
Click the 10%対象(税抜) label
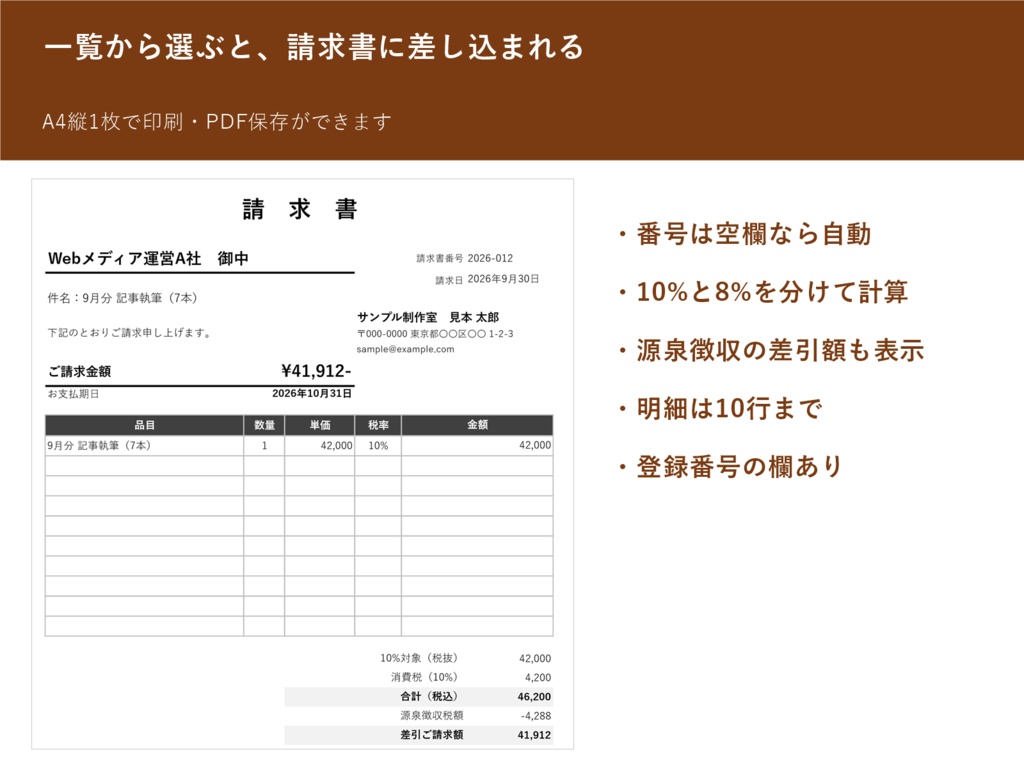tap(419, 658)
